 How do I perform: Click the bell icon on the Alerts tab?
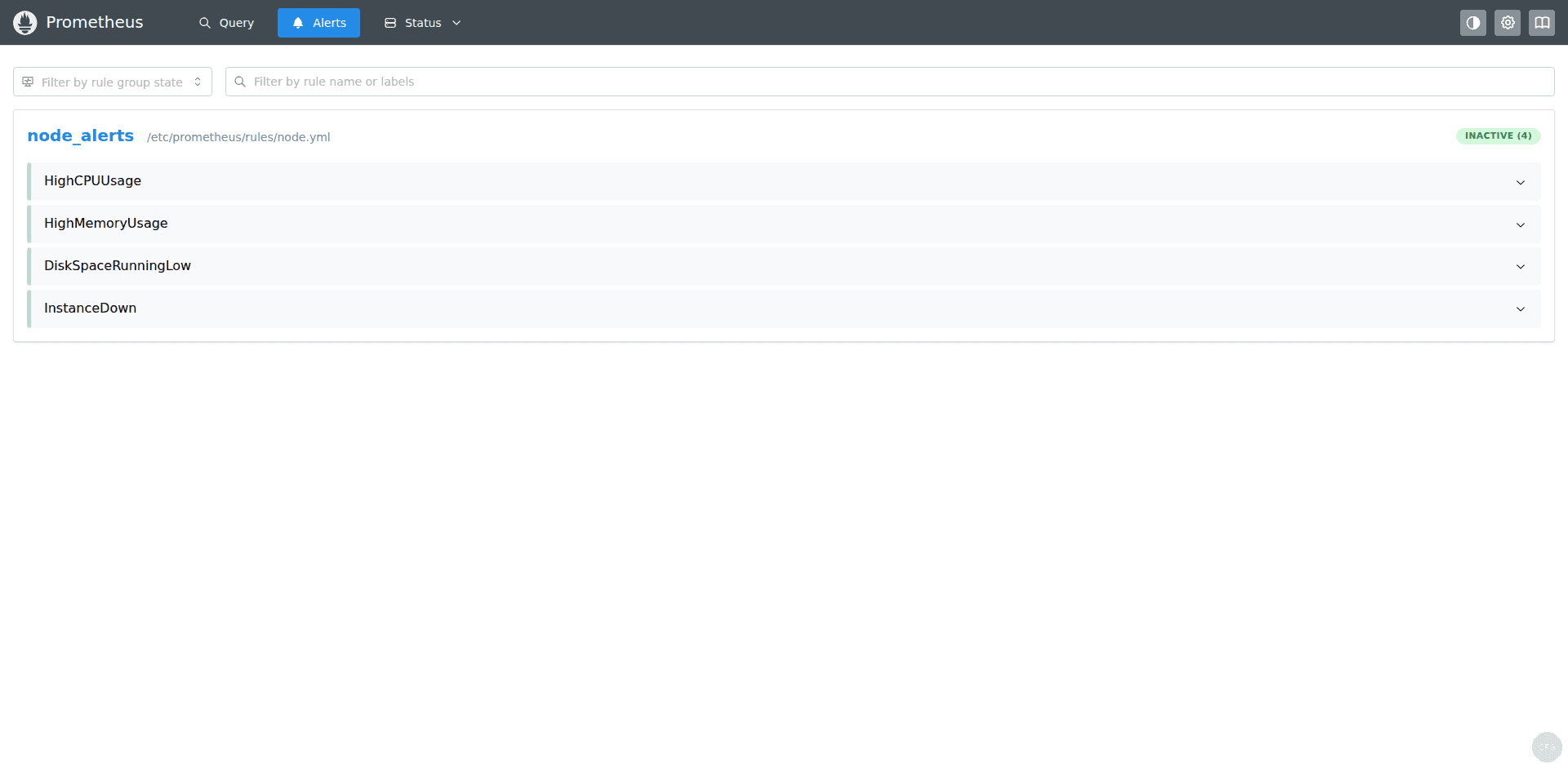296,22
